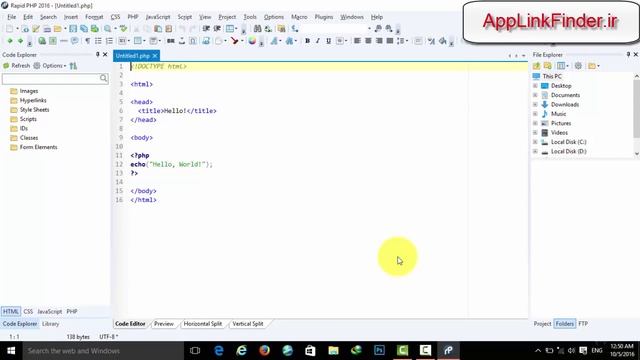This screenshot has width=640, height=360.
Task: Click the taskbar search box
Action: (x=103, y=351)
